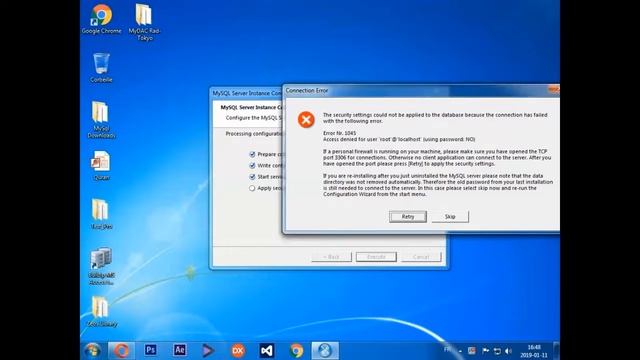This screenshot has height=360, width=640.
Task: Launch Photoshop from the taskbar
Action: pyautogui.click(x=150, y=350)
